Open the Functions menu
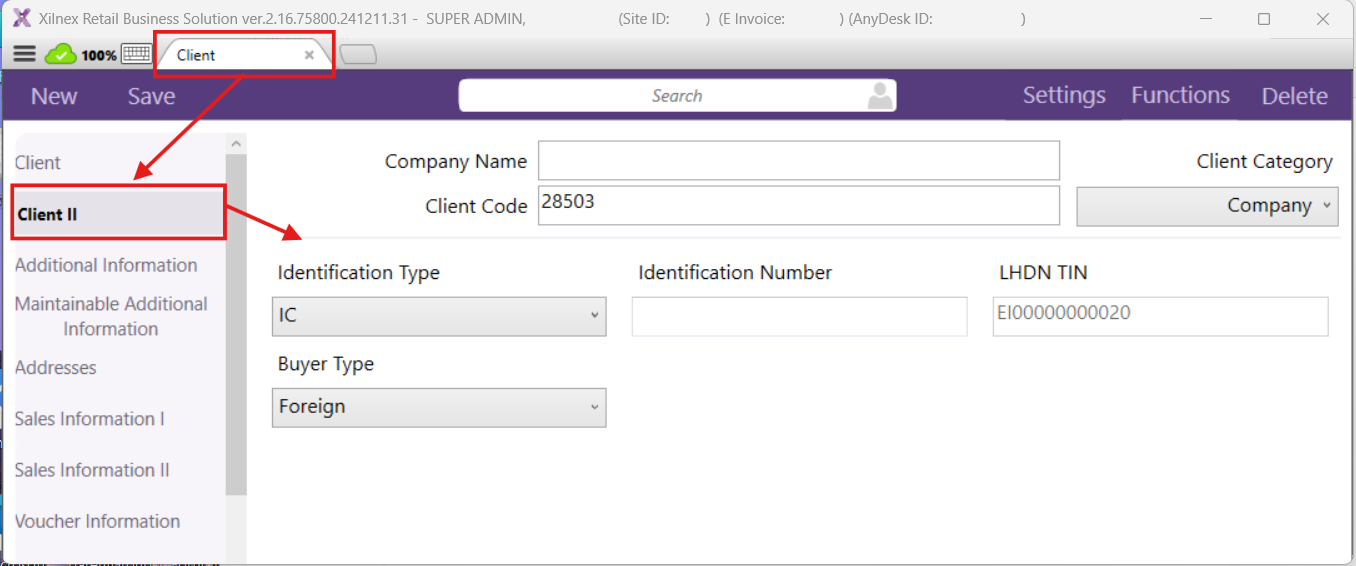1356x566 pixels. 1180,96
